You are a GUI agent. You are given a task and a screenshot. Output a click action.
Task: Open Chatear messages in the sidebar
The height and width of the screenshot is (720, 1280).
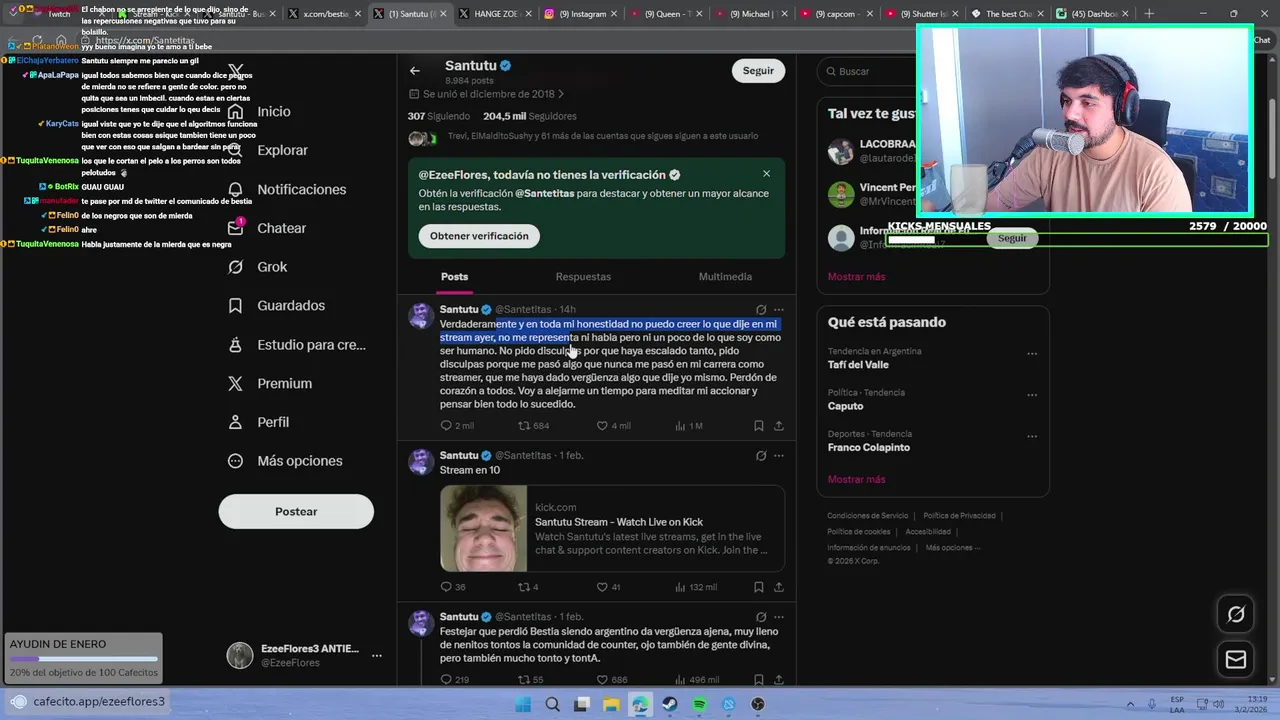[267, 228]
